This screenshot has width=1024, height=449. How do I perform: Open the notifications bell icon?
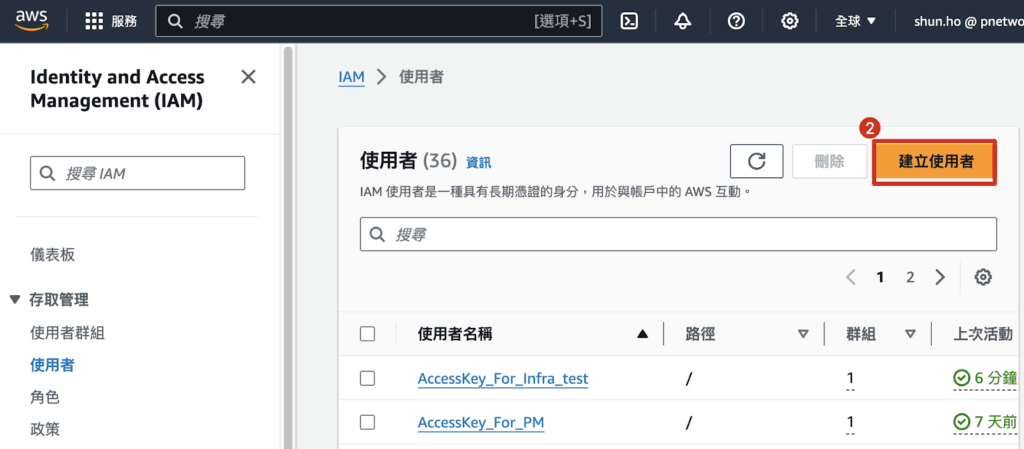point(683,21)
